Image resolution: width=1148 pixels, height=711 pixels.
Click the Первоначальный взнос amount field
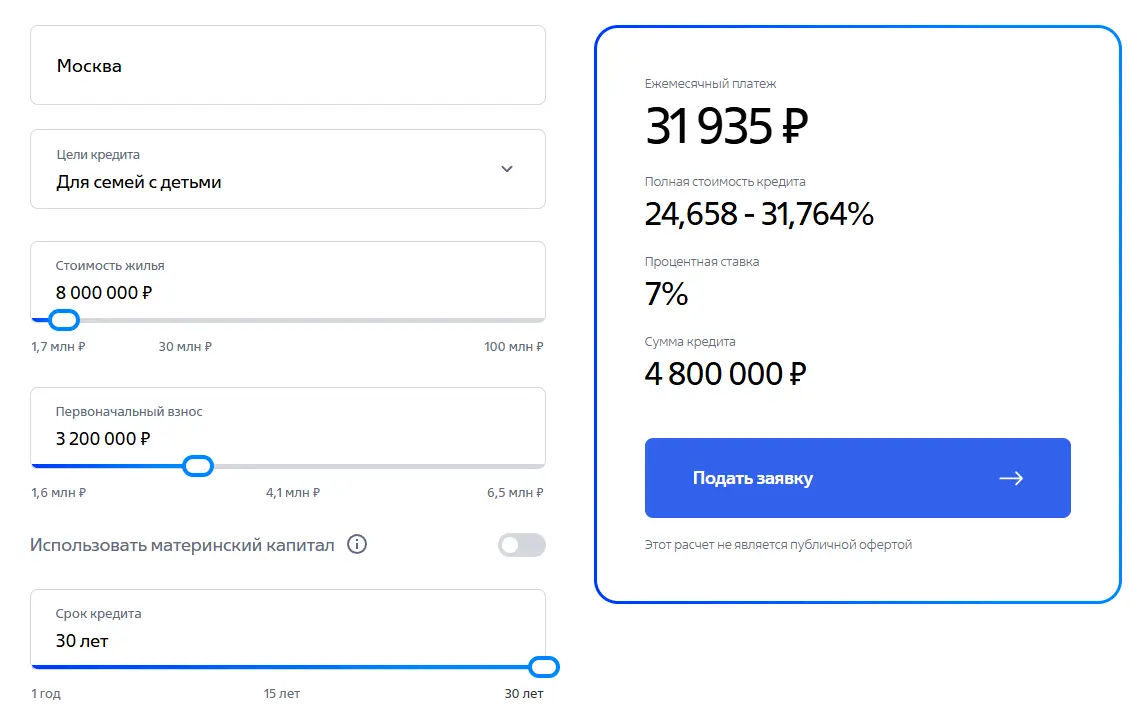tap(288, 427)
